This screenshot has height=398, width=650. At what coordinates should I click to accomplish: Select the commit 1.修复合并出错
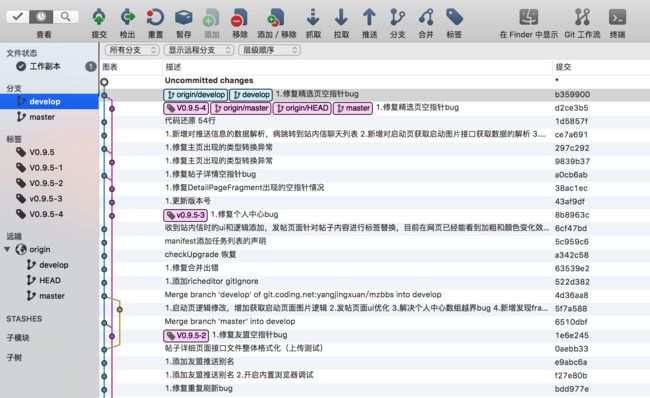[x=375, y=268]
